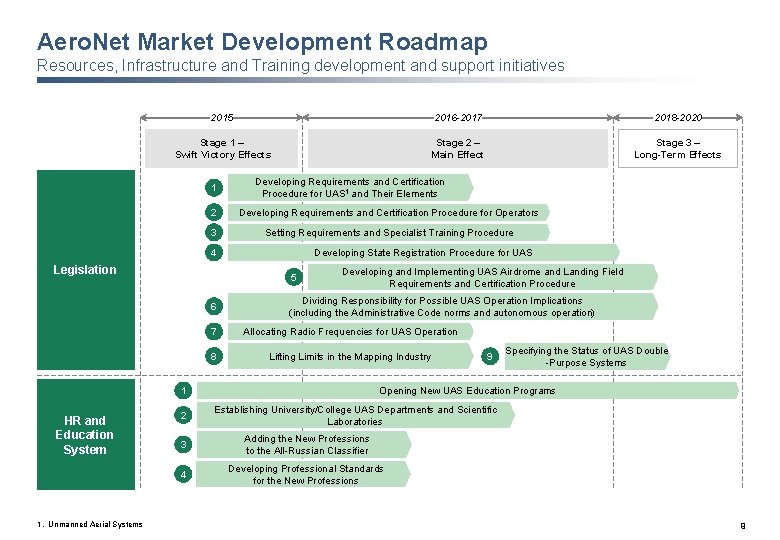The height and width of the screenshot is (540, 780).
Task: Select Developing Professional Standards bar
Action: pyautogui.click(x=303, y=474)
